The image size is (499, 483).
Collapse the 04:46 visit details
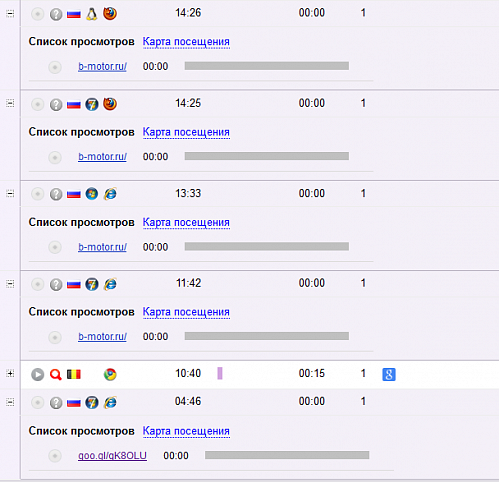[x=10, y=402]
